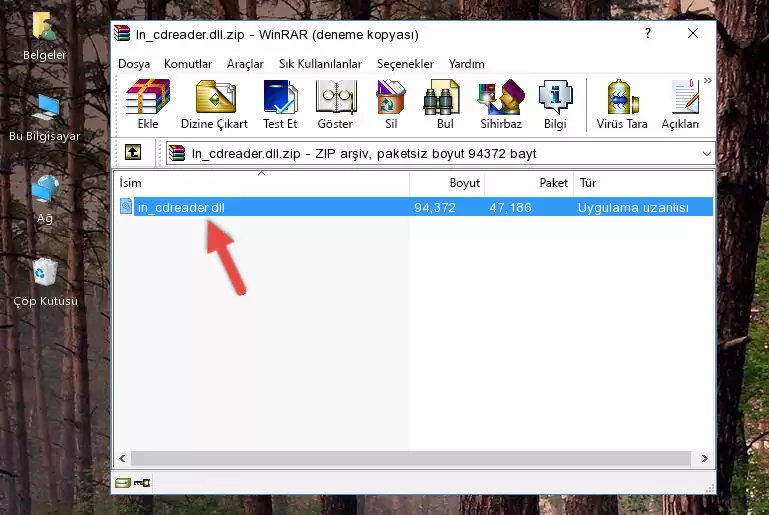
Task: Sort by İsim column header
Action: (x=262, y=183)
